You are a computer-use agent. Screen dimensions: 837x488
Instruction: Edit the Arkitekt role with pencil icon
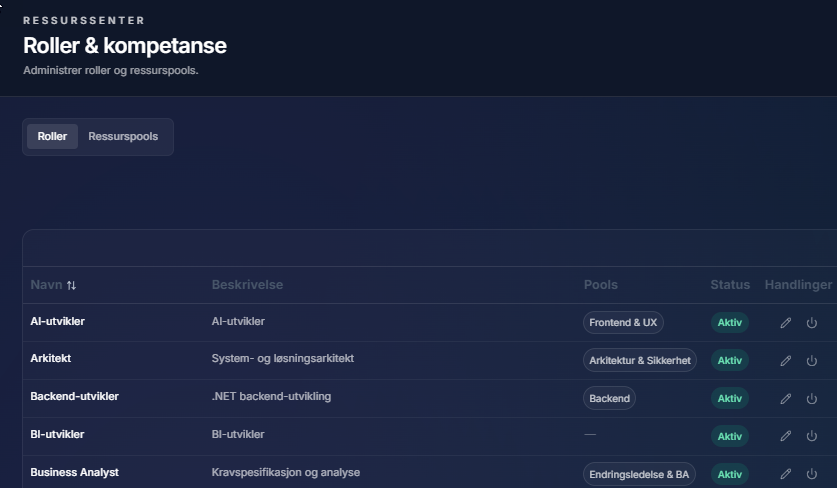pos(785,360)
